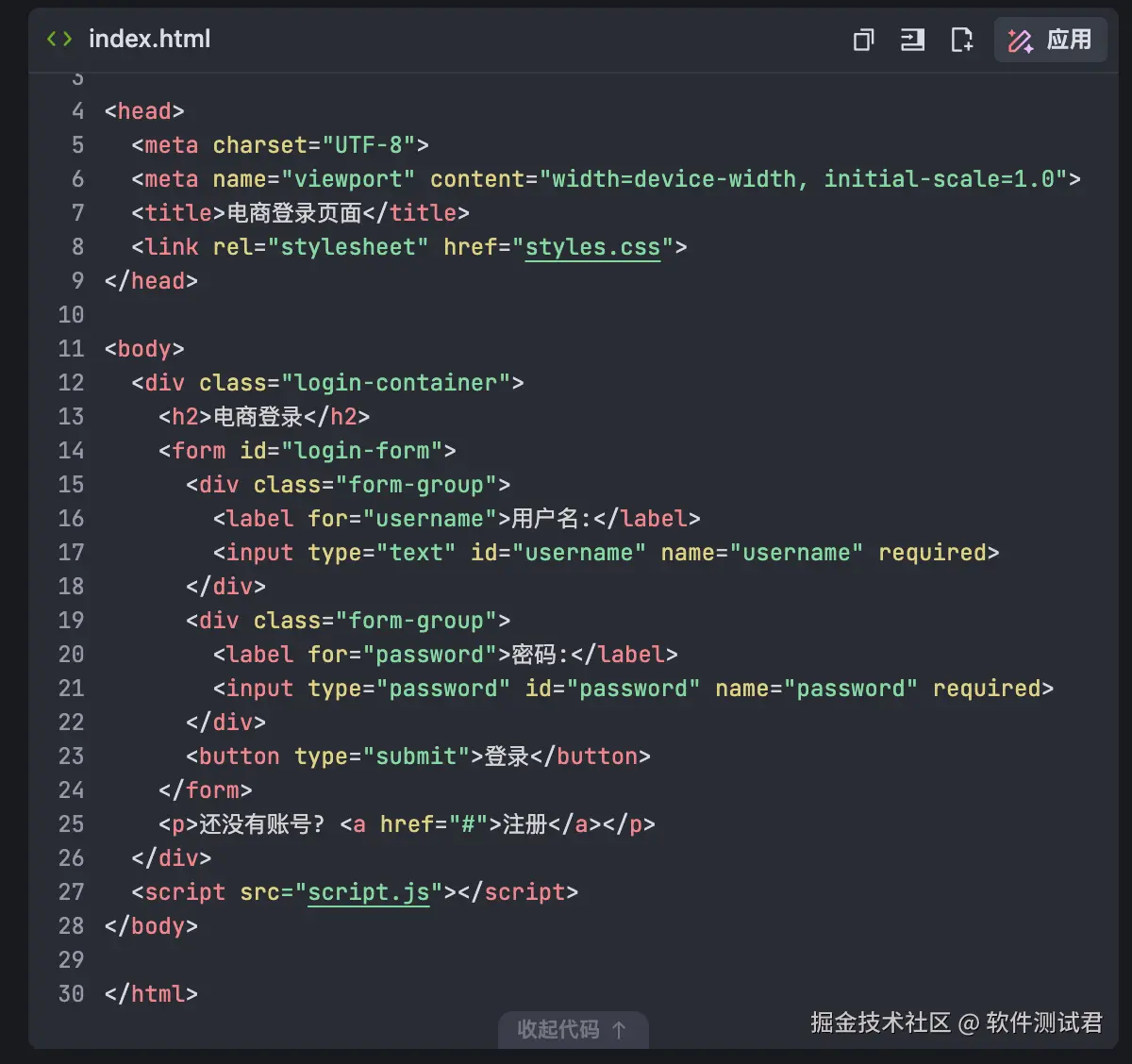Click the copy code icon
This screenshot has height=1064, width=1132.
tap(863, 40)
